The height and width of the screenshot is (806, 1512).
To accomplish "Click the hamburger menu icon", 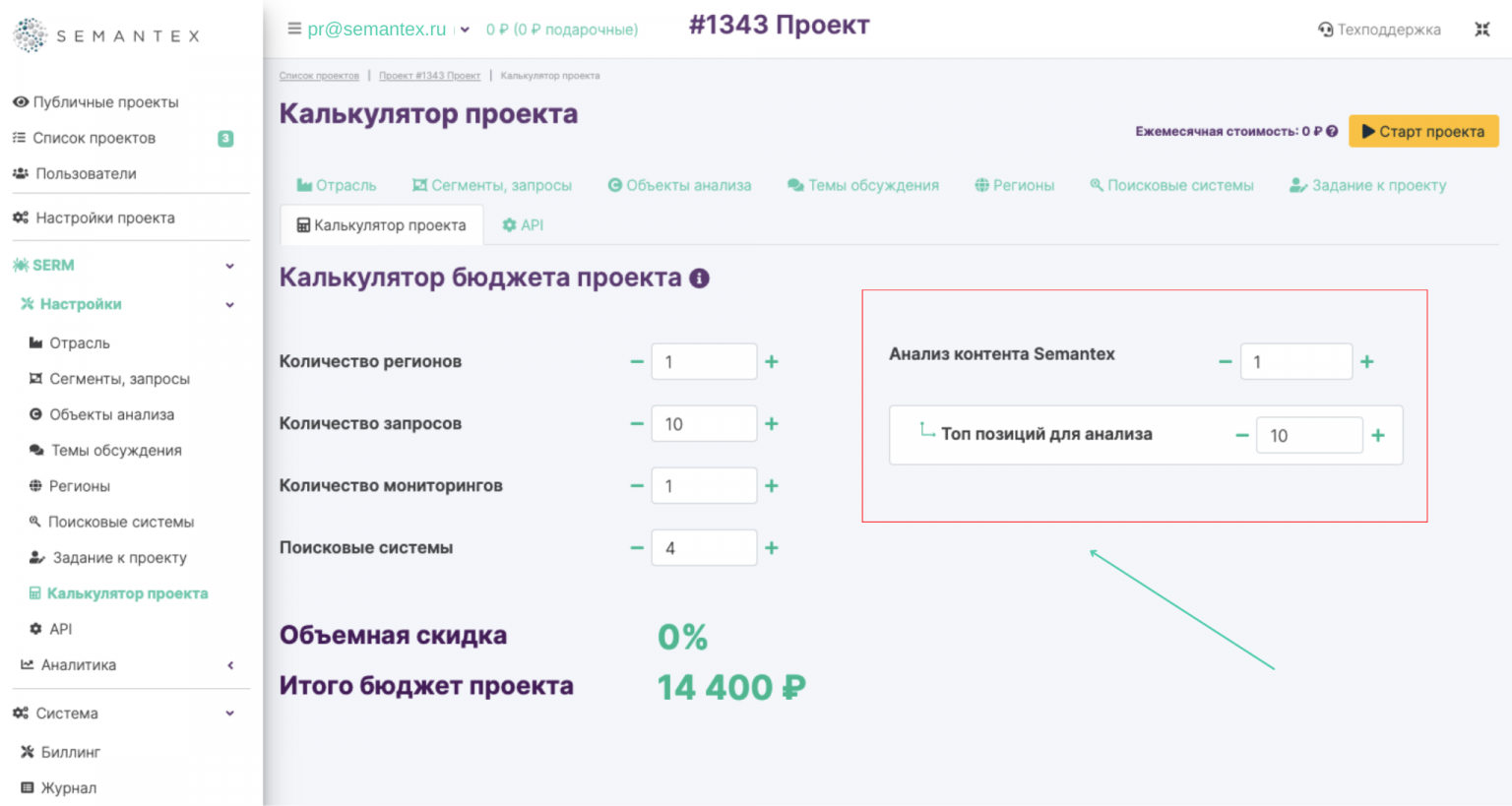I will click(293, 29).
